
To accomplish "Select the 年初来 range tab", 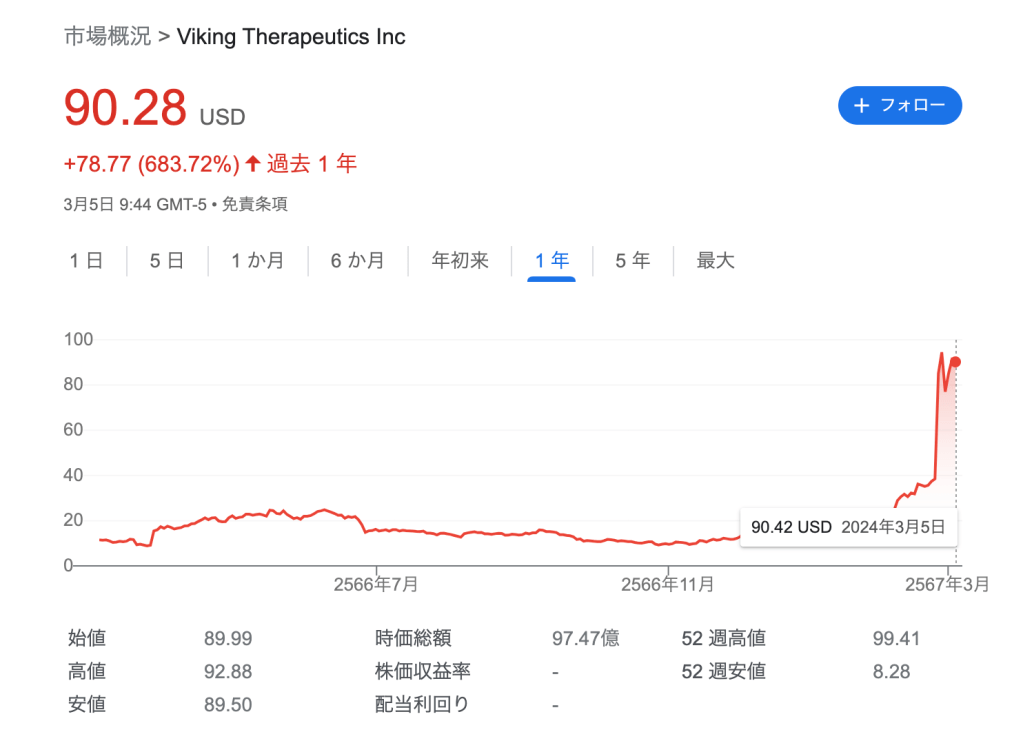I will [x=460, y=261].
